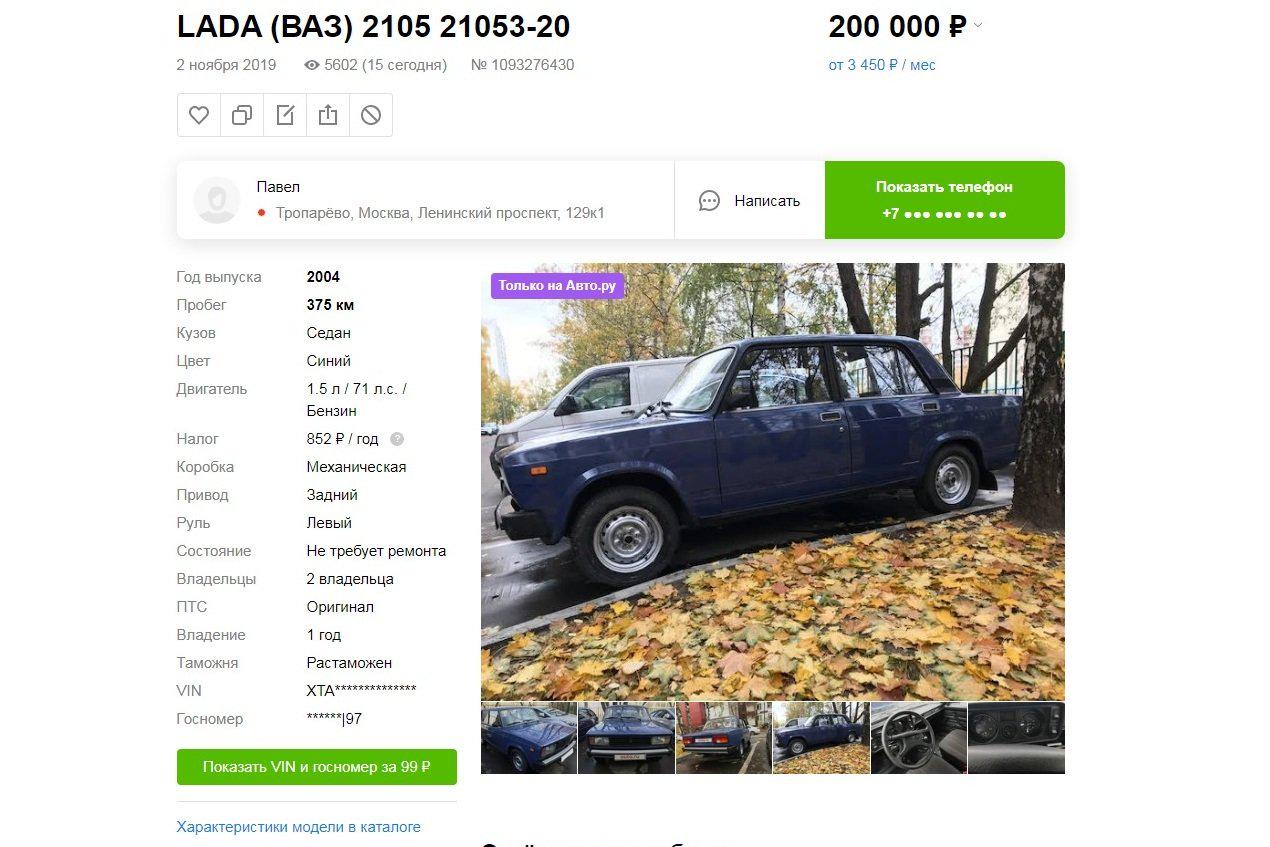This screenshot has height=847, width=1270.
Task: Click the share listing icon
Action: (328, 115)
